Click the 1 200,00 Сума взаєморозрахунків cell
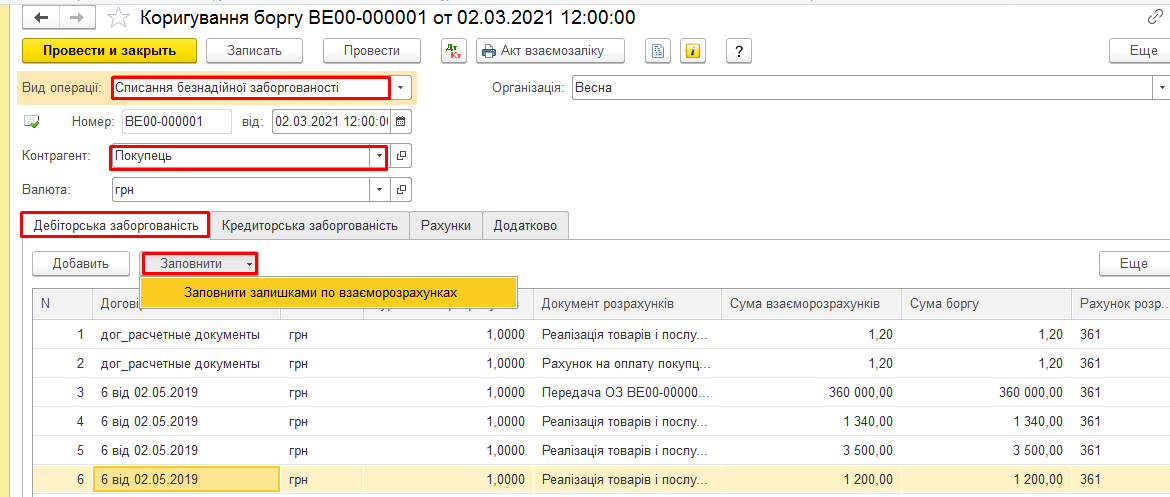 coord(811,479)
